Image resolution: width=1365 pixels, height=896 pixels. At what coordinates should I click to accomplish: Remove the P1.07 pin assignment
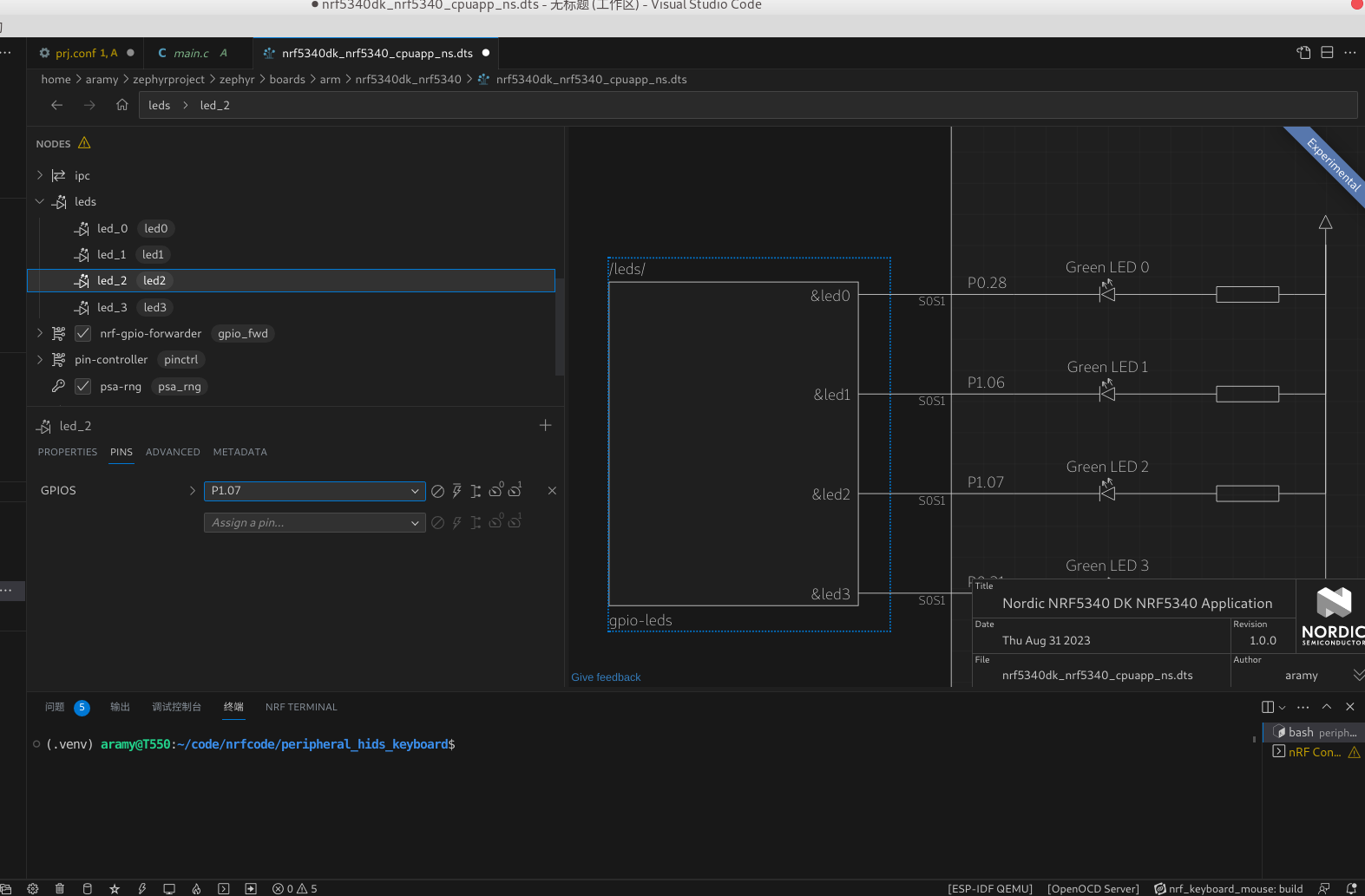[552, 491]
